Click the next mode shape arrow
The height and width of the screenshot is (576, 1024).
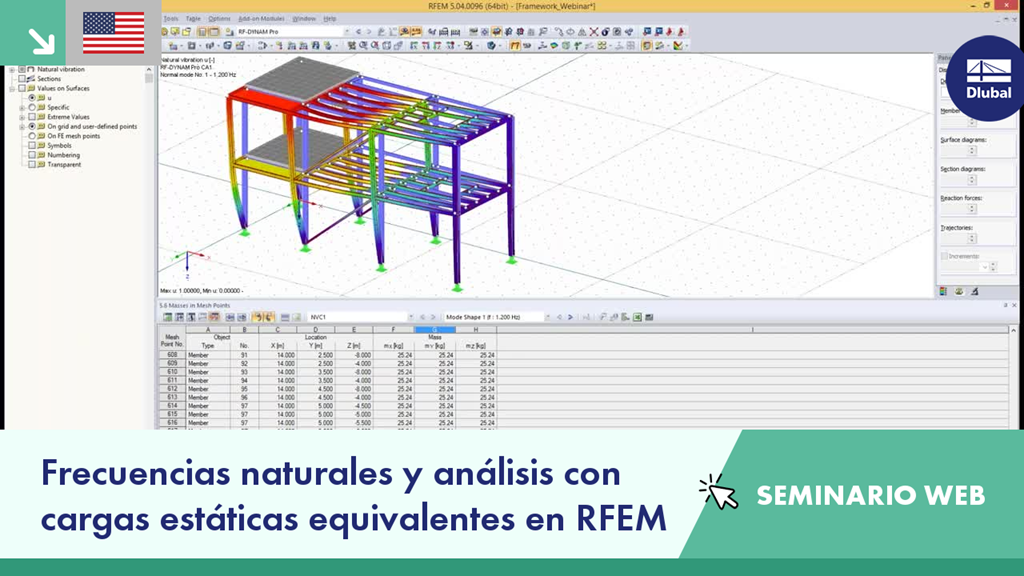tap(570, 317)
